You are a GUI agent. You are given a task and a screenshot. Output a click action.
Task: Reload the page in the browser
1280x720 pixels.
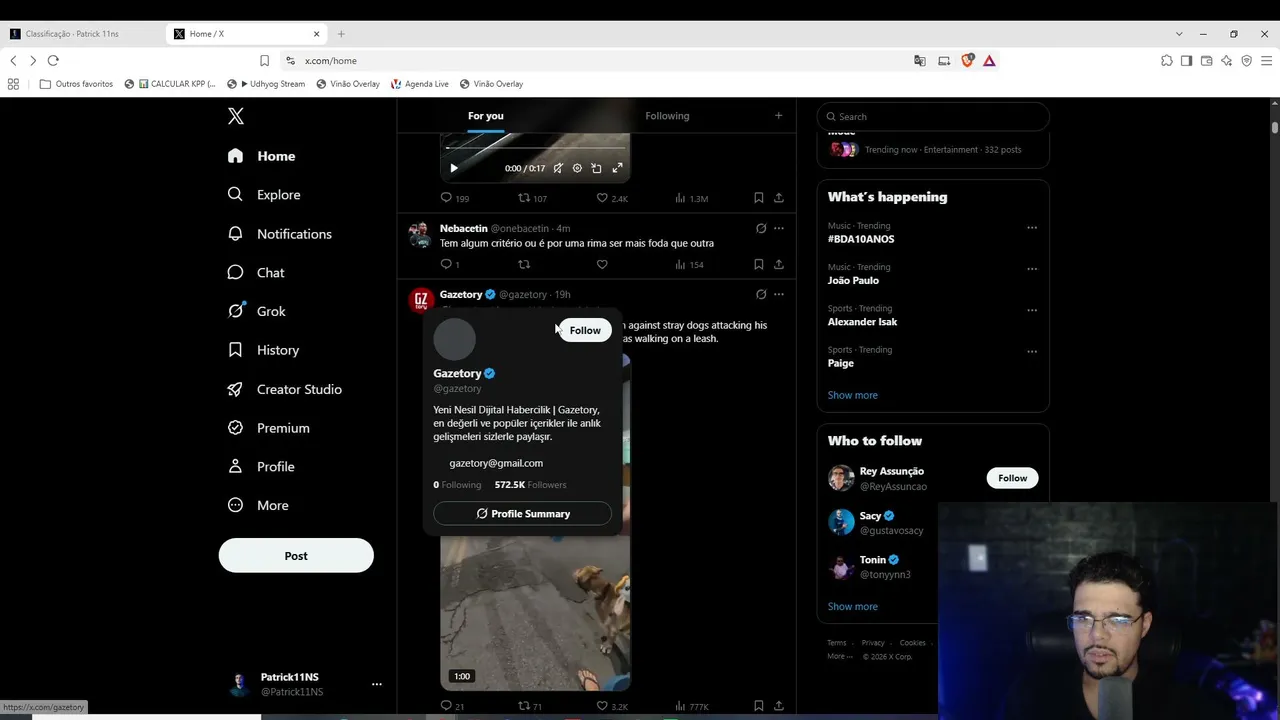pos(53,61)
